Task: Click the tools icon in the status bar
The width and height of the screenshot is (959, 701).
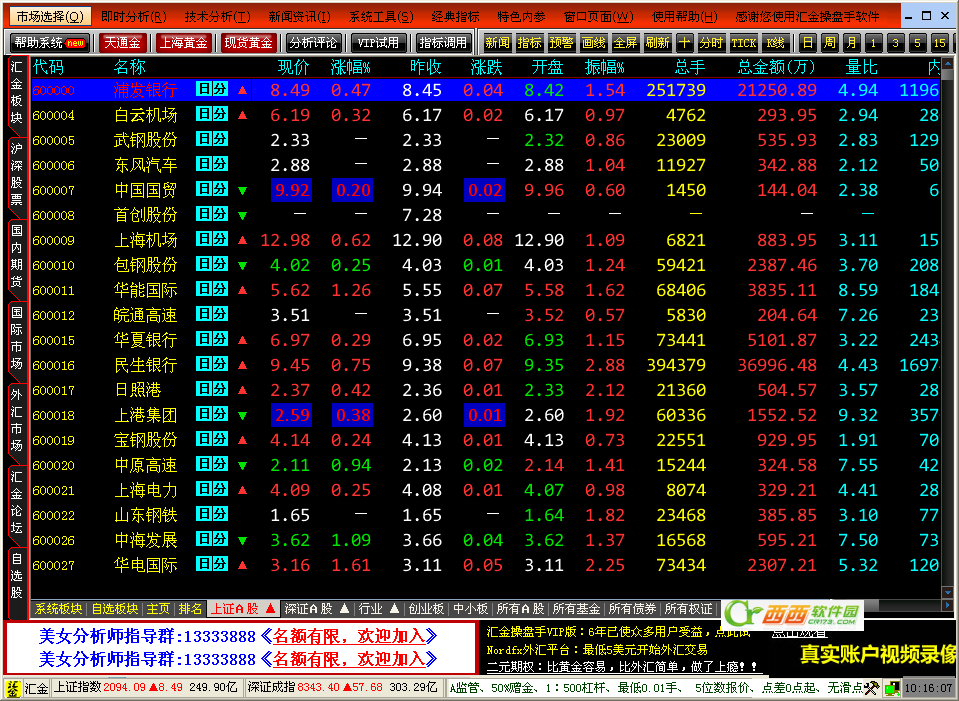Action: coord(871,688)
